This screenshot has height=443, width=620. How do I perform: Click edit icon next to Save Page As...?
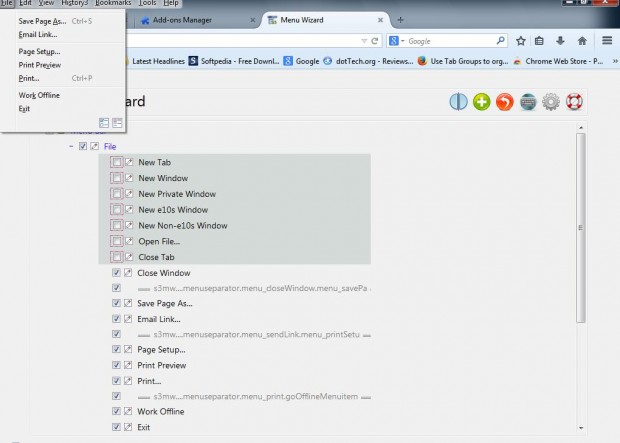(x=128, y=303)
